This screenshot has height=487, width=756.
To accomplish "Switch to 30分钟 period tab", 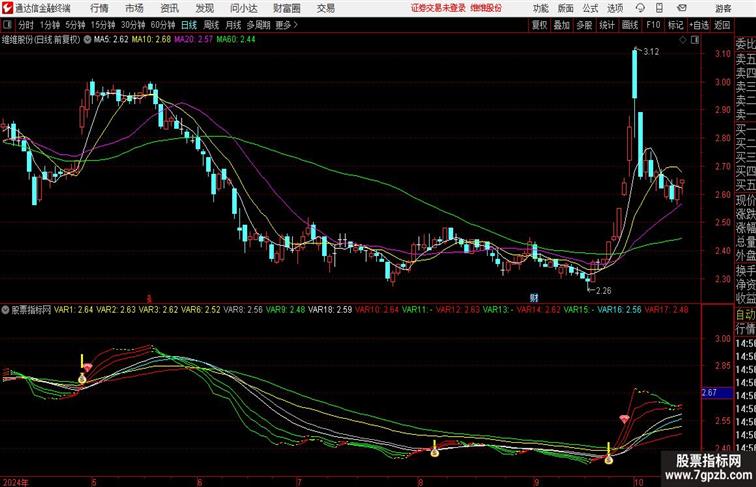I will (133, 25).
